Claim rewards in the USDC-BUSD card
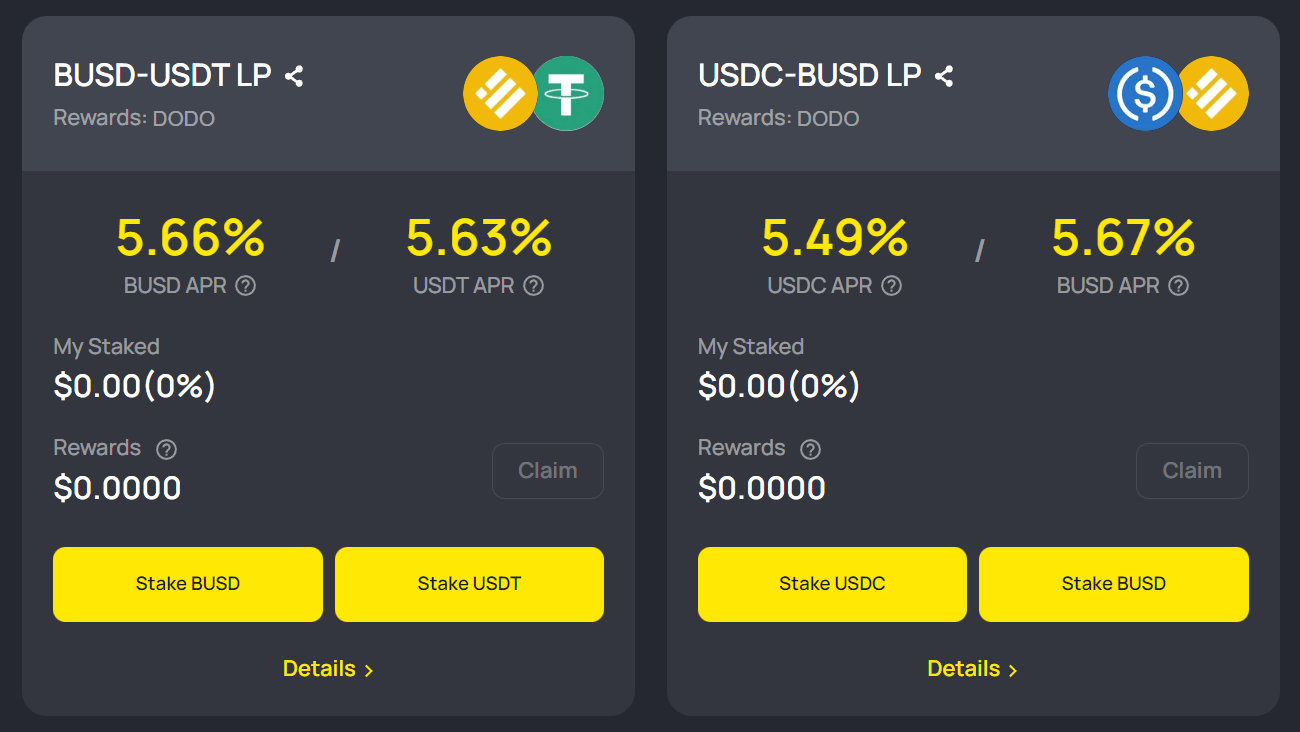 (1192, 471)
